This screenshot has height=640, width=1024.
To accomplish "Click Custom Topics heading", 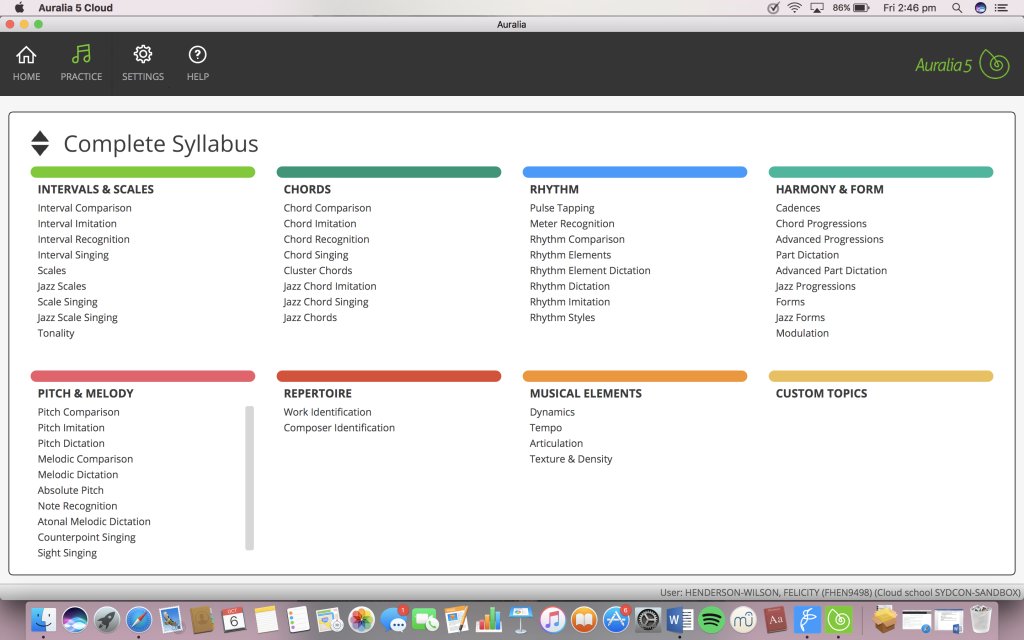I will pyautogui.click(x=822, y=394).
